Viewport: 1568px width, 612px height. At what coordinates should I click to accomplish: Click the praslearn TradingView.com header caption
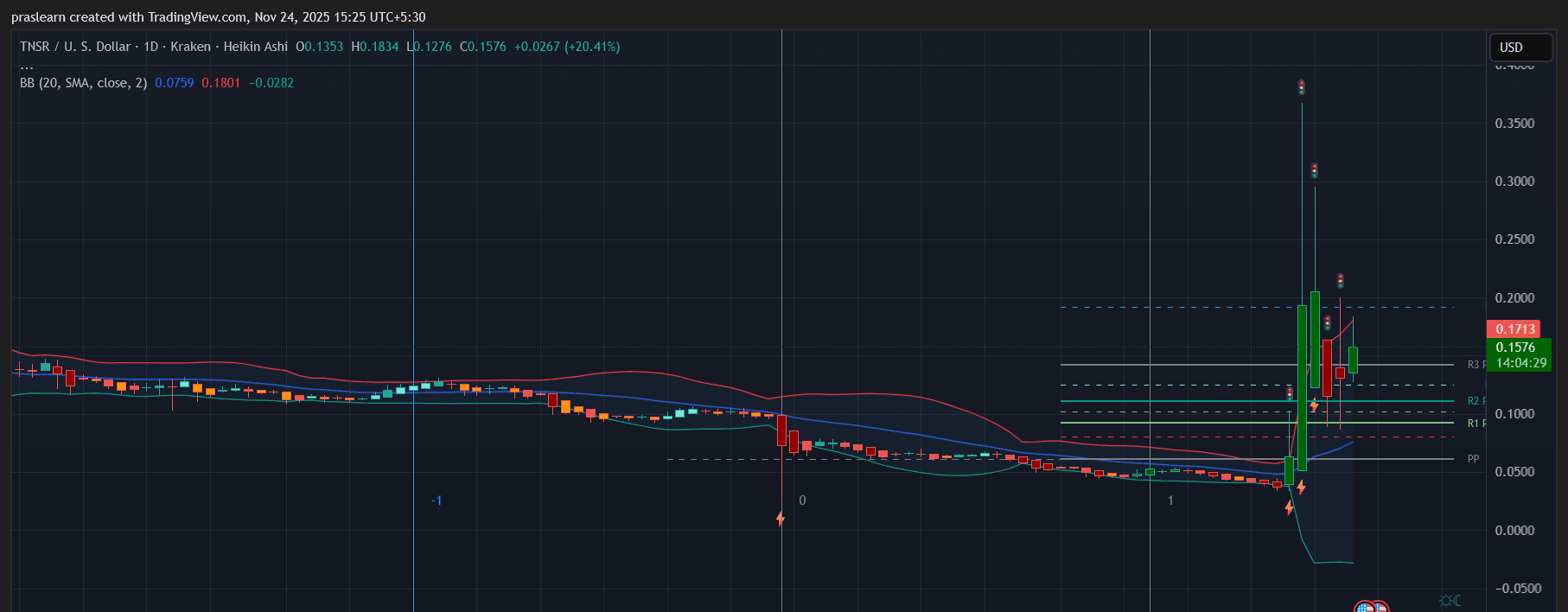[x=218, y=17]
